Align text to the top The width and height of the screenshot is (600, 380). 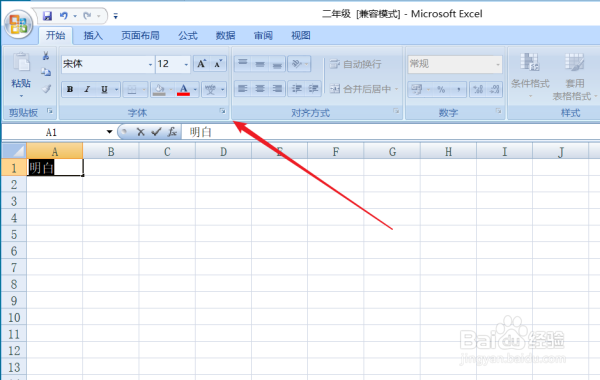coord(243,64)
